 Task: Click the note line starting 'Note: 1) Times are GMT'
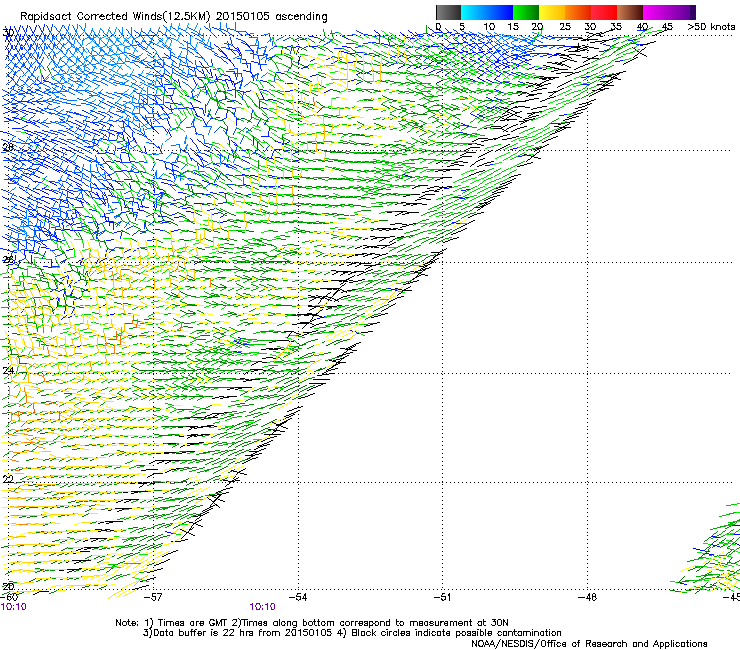[x=311, y=623]
